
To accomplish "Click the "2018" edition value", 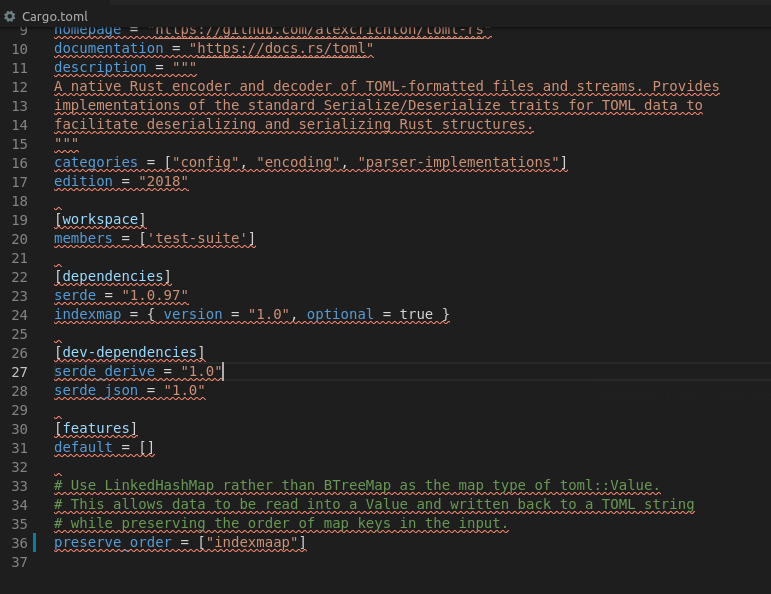I will 163,181.
